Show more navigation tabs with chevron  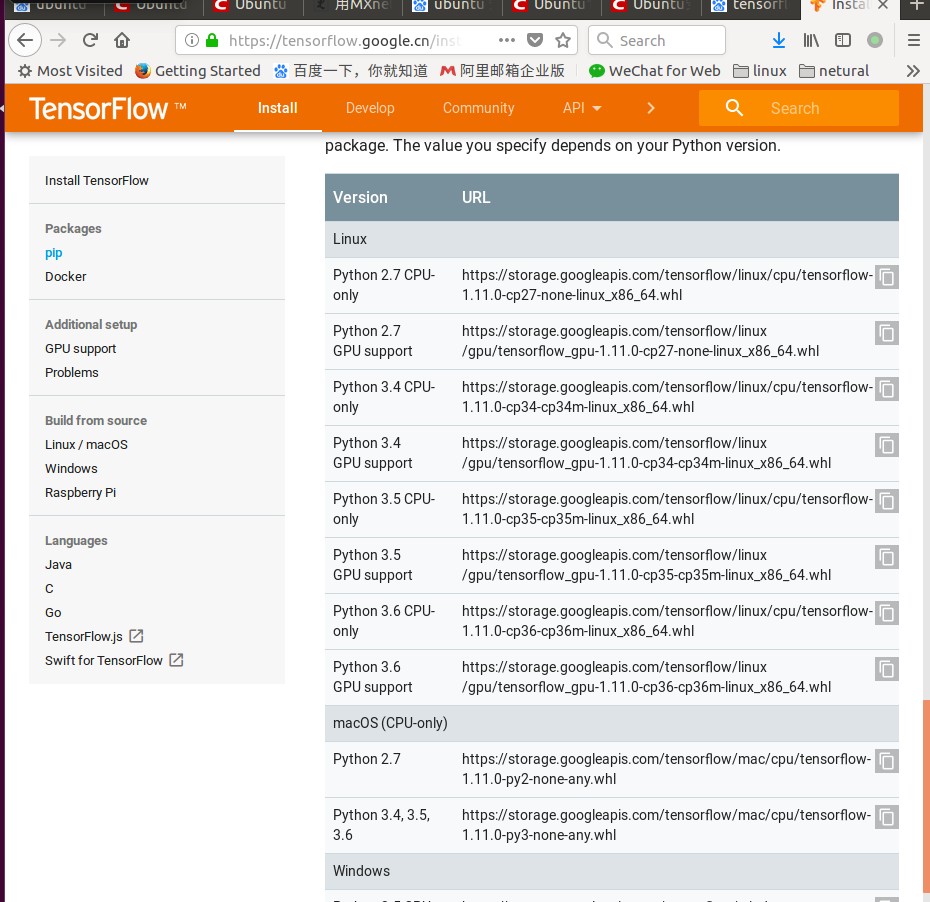tap(651, 108)
